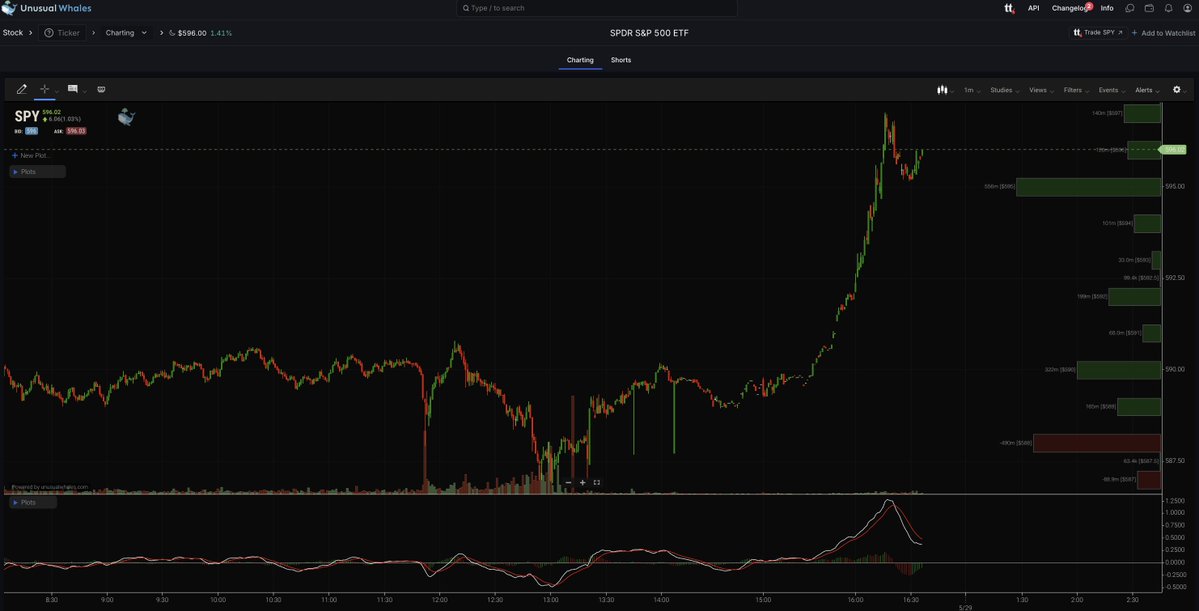Click the whale watermark icon beside SPY
The image size is (1199, 611).
coord(126,117)
